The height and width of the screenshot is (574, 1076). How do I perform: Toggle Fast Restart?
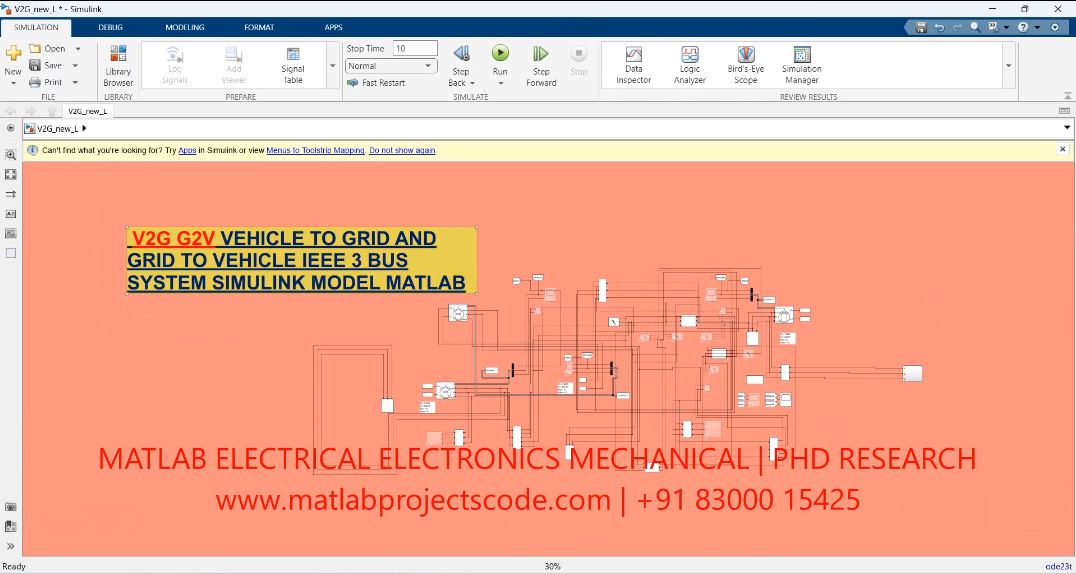click(x=376, y=83)
